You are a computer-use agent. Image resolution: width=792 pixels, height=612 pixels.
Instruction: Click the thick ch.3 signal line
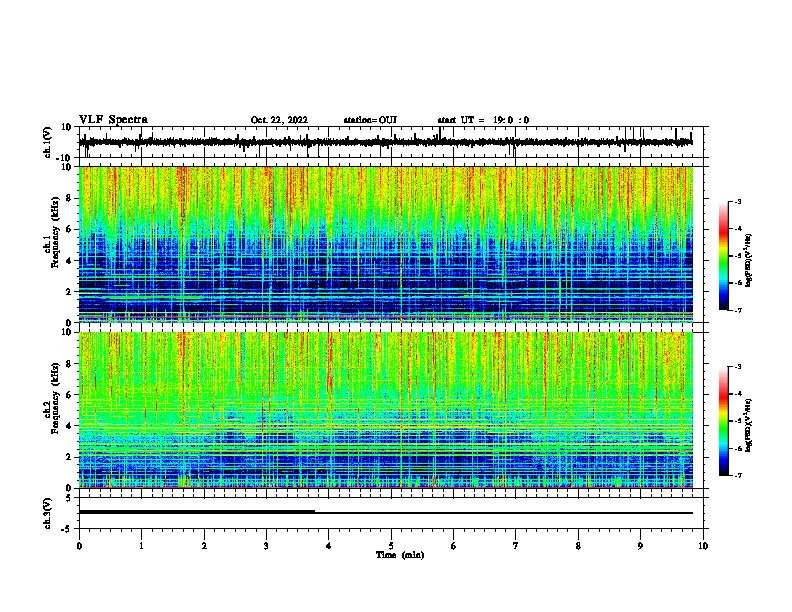[197, 512]
